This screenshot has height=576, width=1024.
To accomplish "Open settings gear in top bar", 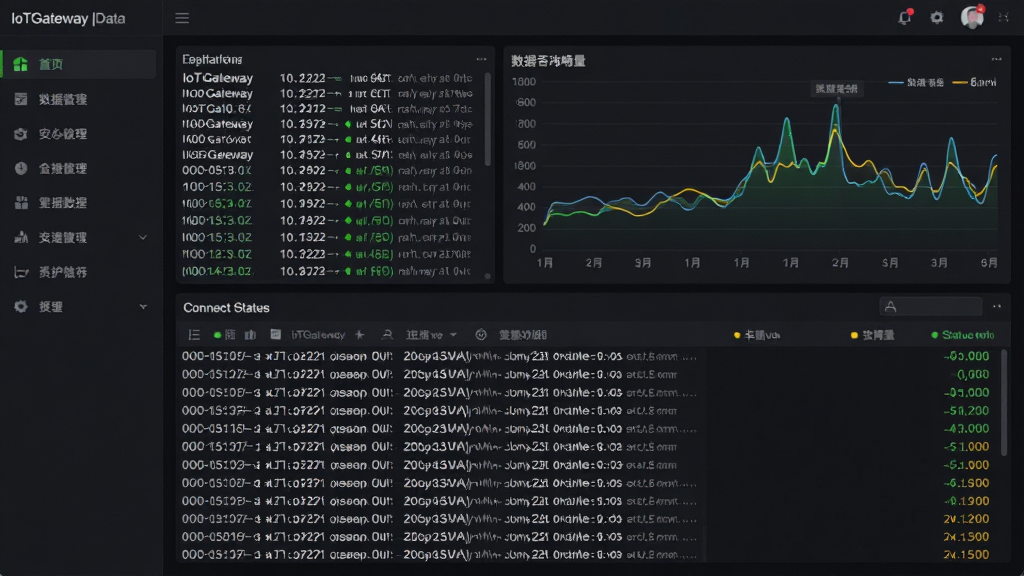I will (936, 18).
